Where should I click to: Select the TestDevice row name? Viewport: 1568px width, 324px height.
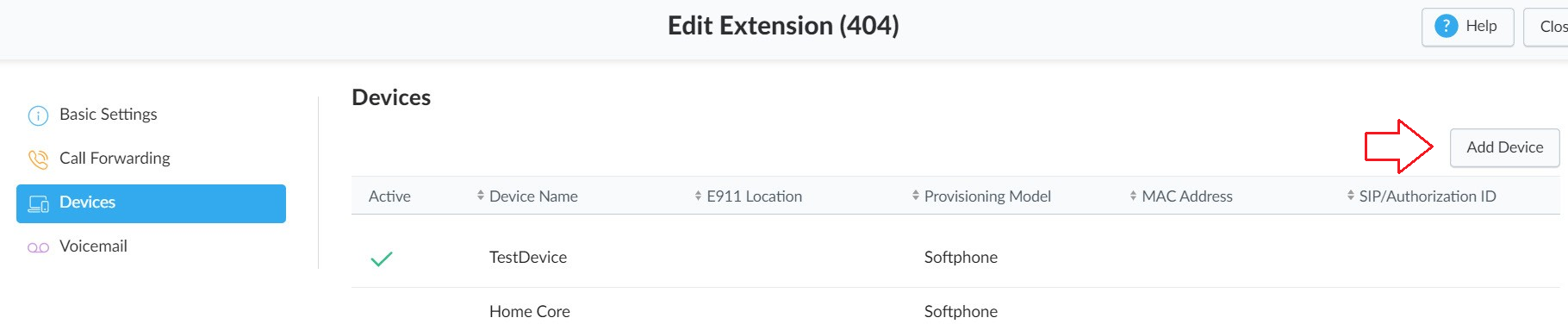coord(528,257)
